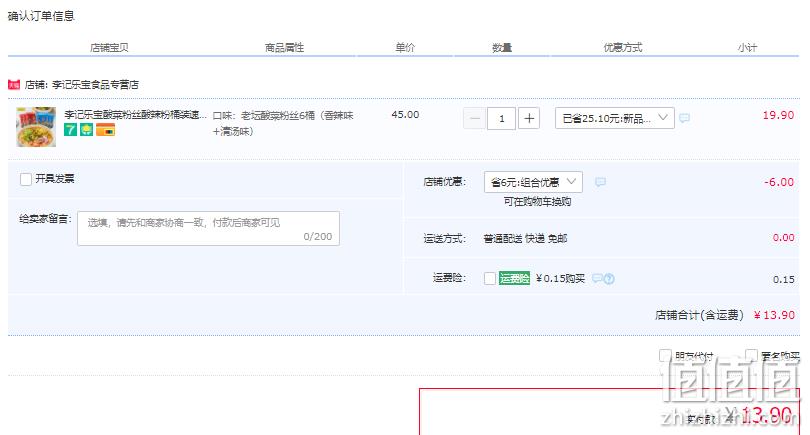Click the 商品属性 column header
This screenshot has width=810, height=435.
coord(284,48)
